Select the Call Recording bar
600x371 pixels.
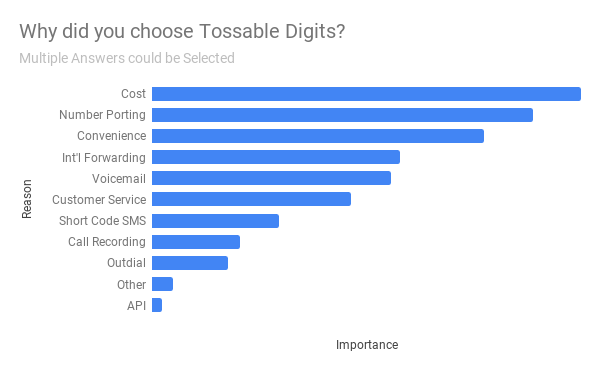click(x=196, y=242)
